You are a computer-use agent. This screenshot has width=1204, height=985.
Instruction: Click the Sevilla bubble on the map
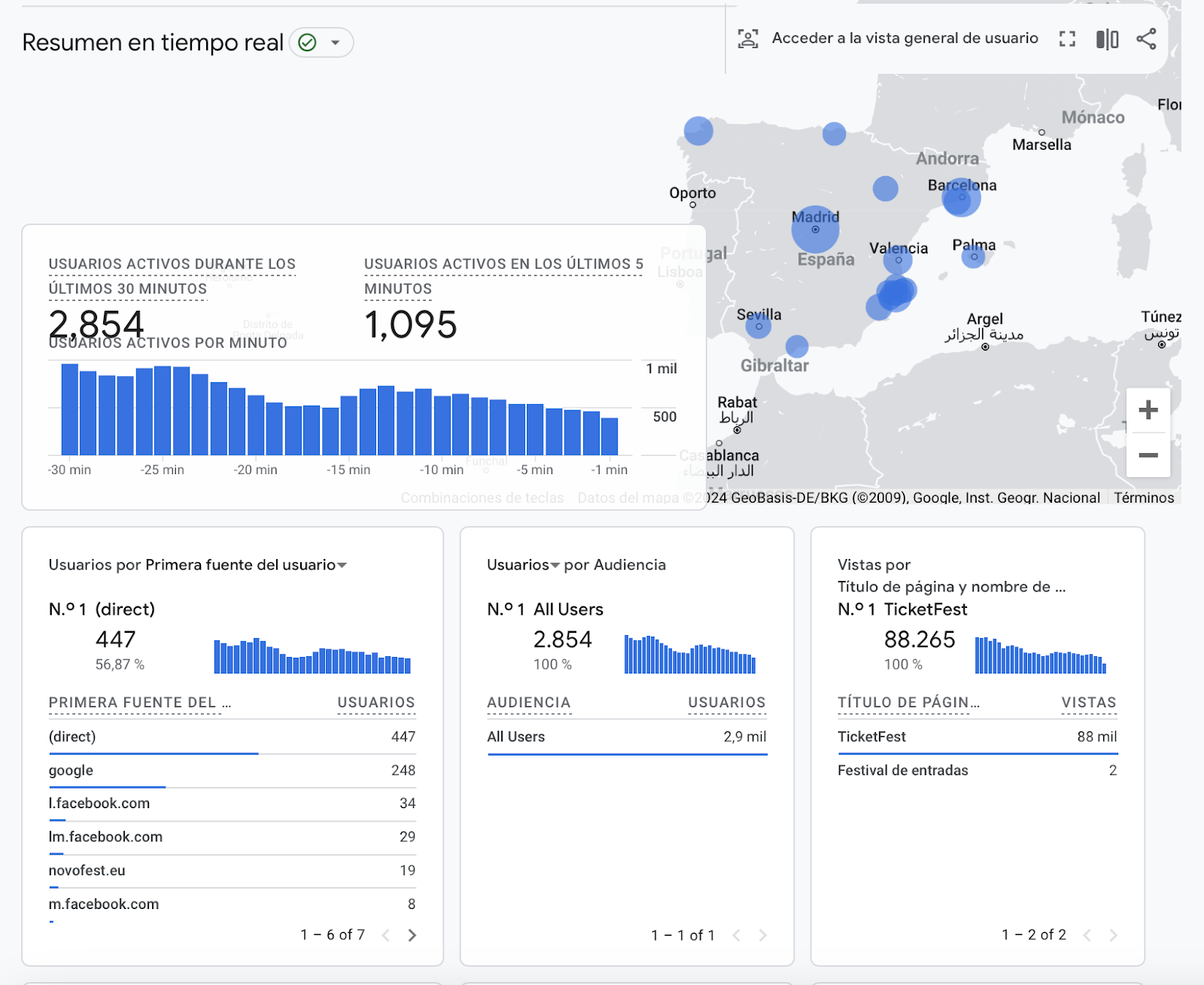759,326
